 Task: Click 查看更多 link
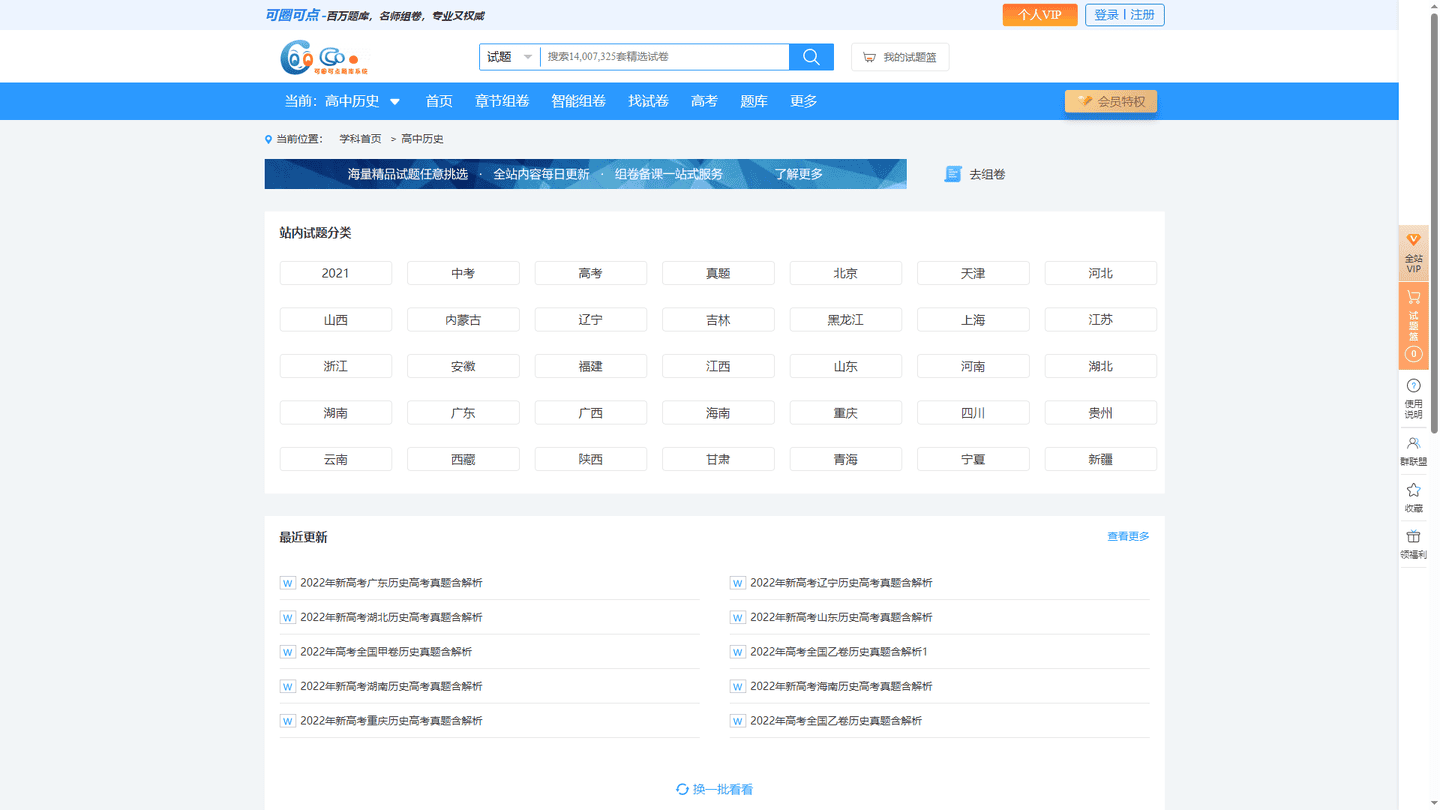point(1128,537)
